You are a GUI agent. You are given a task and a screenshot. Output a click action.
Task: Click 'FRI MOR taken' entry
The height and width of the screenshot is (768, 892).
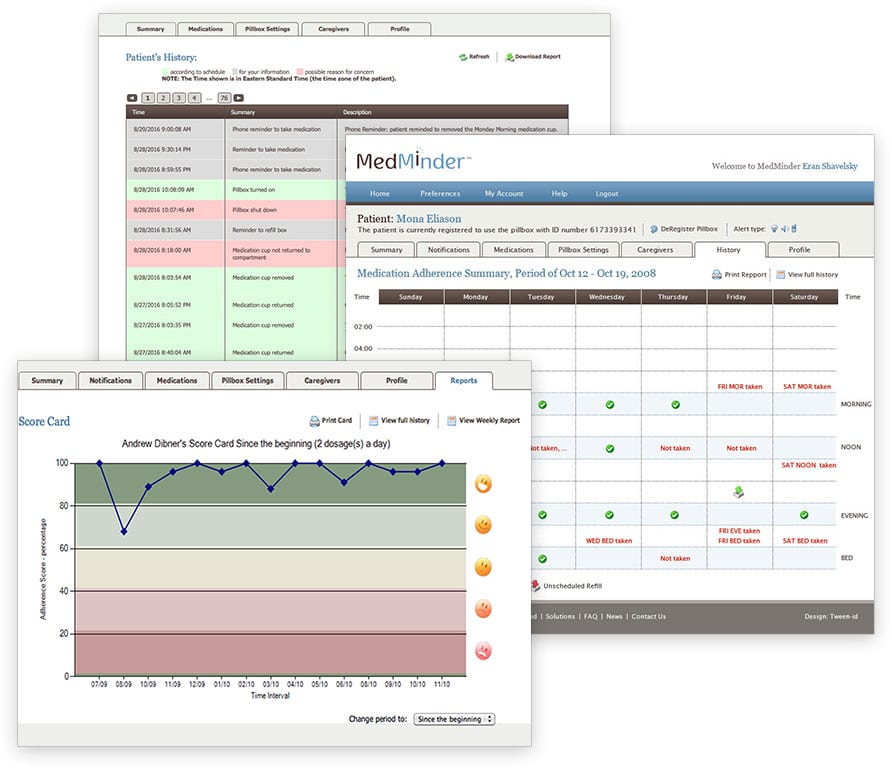click(740, 387)
